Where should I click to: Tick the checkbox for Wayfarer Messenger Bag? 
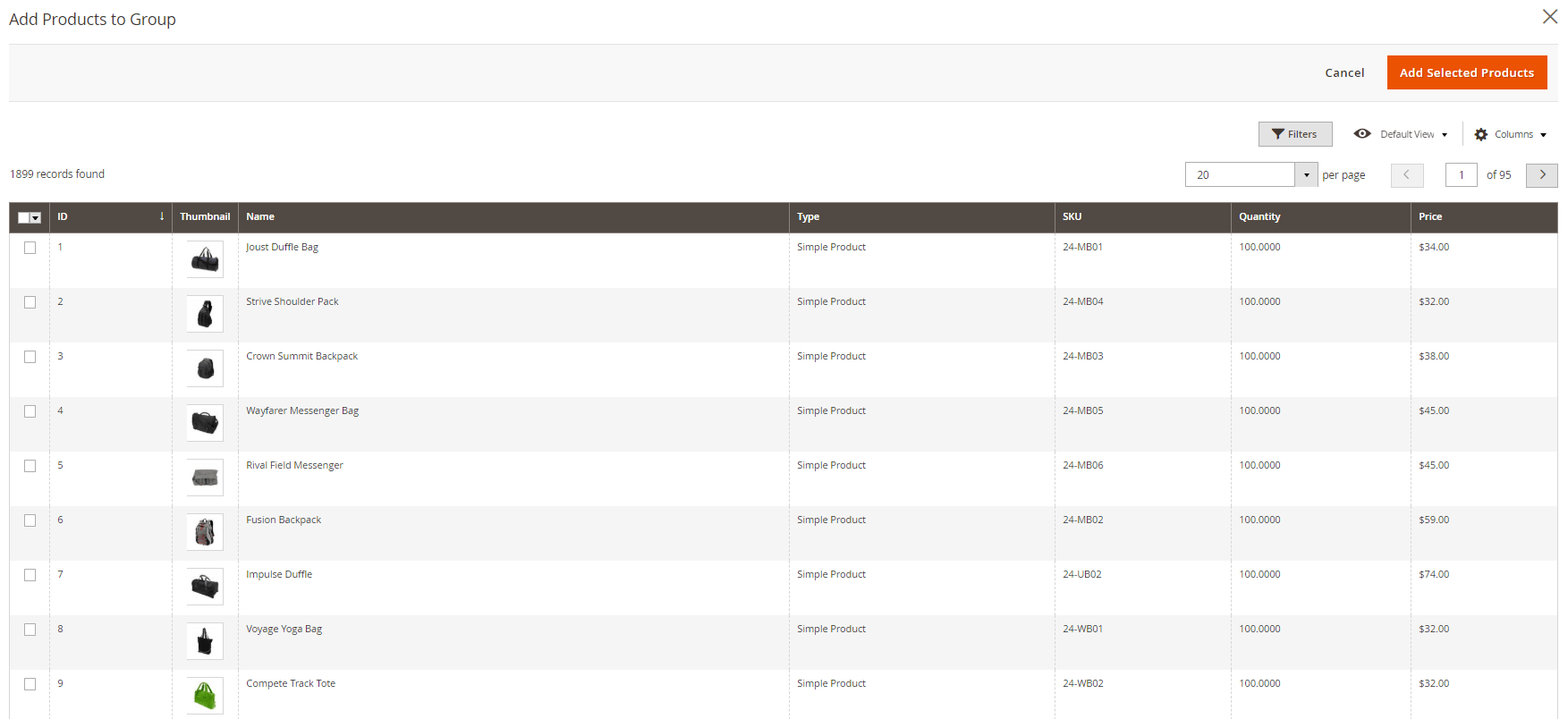tap(30, 411)
